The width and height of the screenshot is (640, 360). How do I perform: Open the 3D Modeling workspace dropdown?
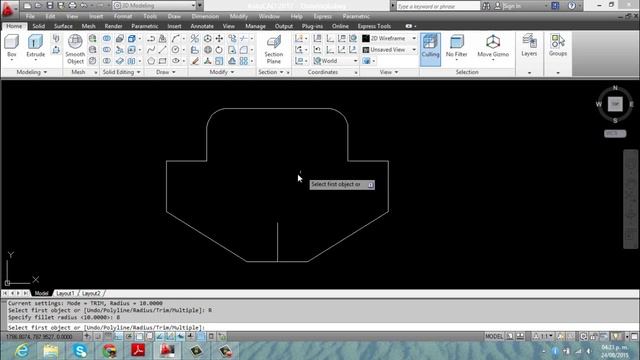click(x=155, y=6)
